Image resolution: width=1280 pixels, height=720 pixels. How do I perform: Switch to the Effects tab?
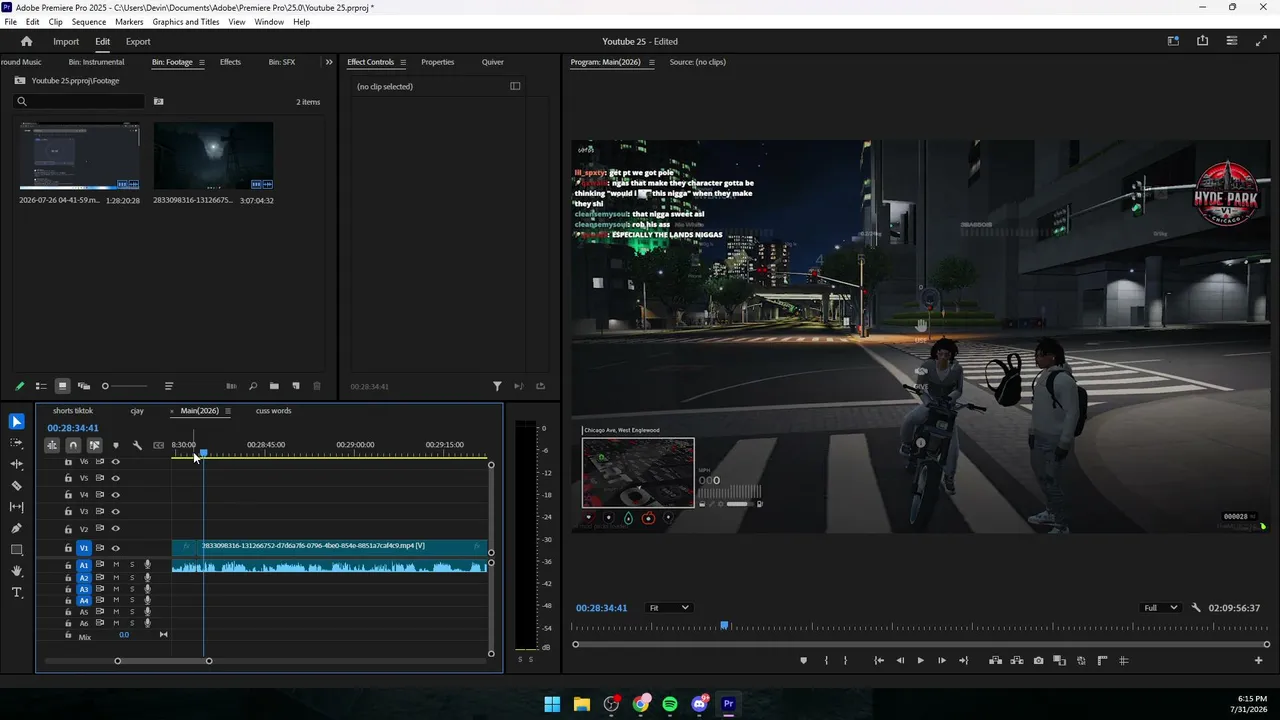tap(230, 62)
